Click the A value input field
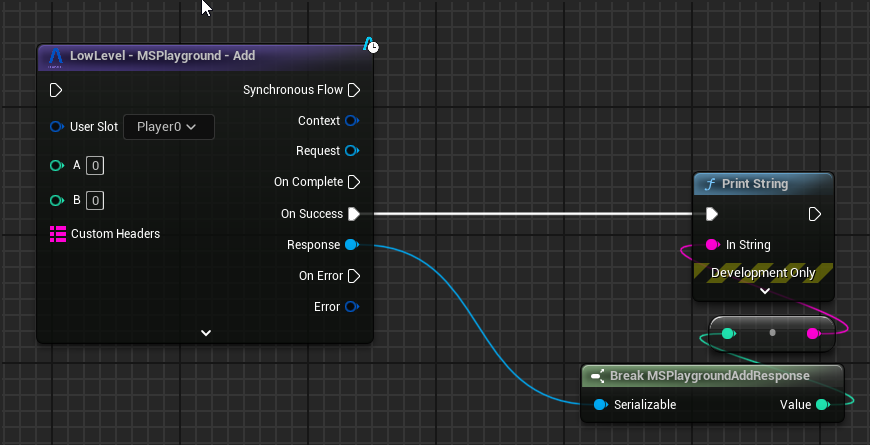This screenshot has height=445, width=870. pos(95,165)
